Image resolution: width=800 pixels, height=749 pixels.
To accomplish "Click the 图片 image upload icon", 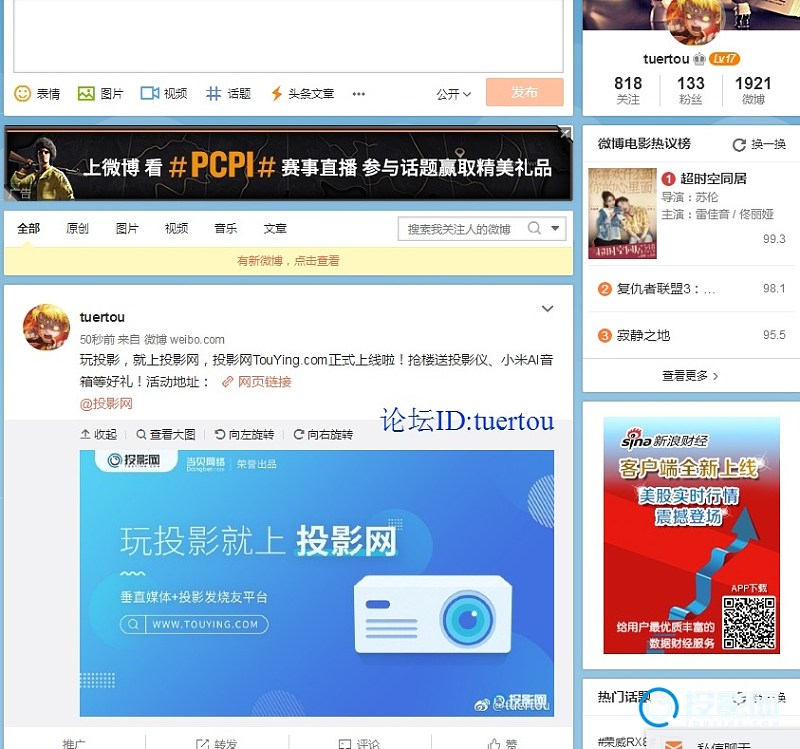I will (x=86, y=93).
